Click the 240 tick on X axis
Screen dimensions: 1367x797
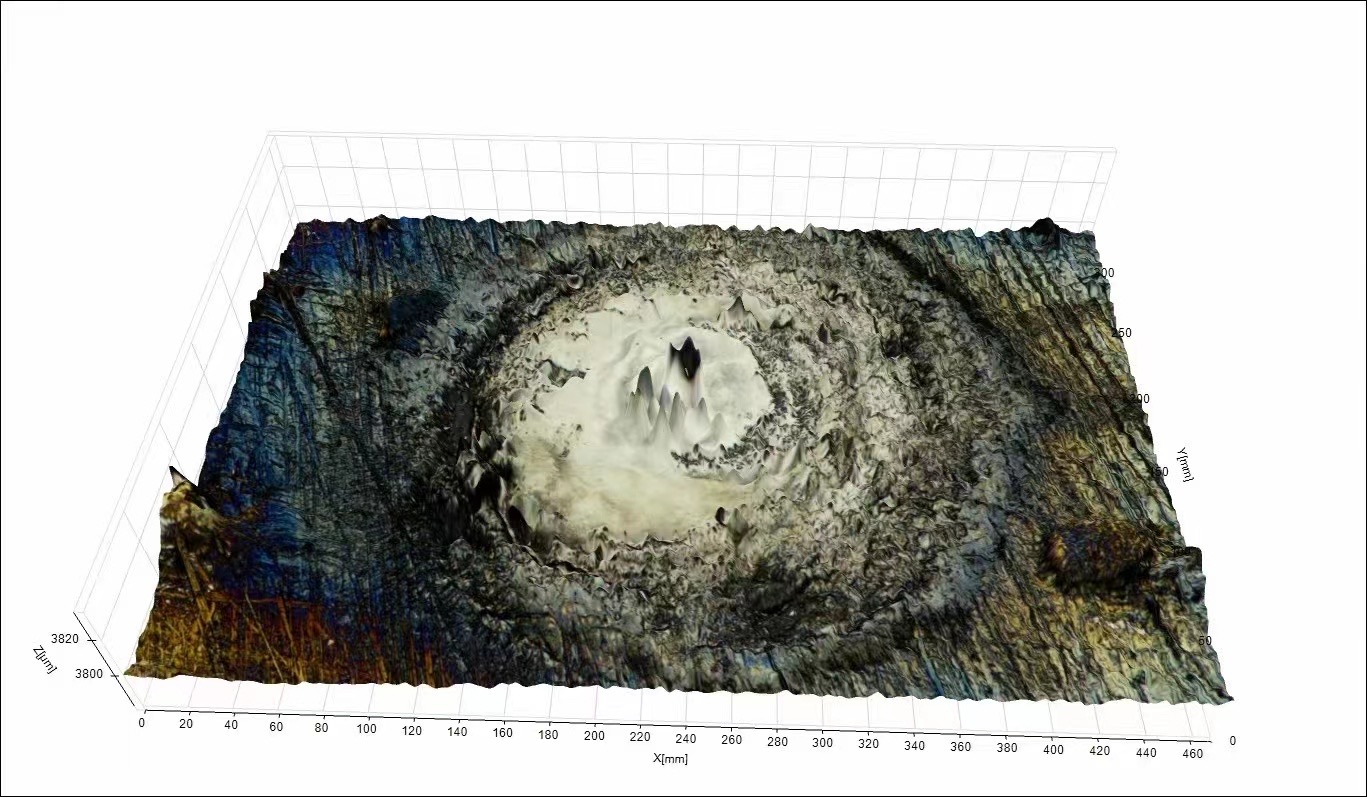pos(686,739)
